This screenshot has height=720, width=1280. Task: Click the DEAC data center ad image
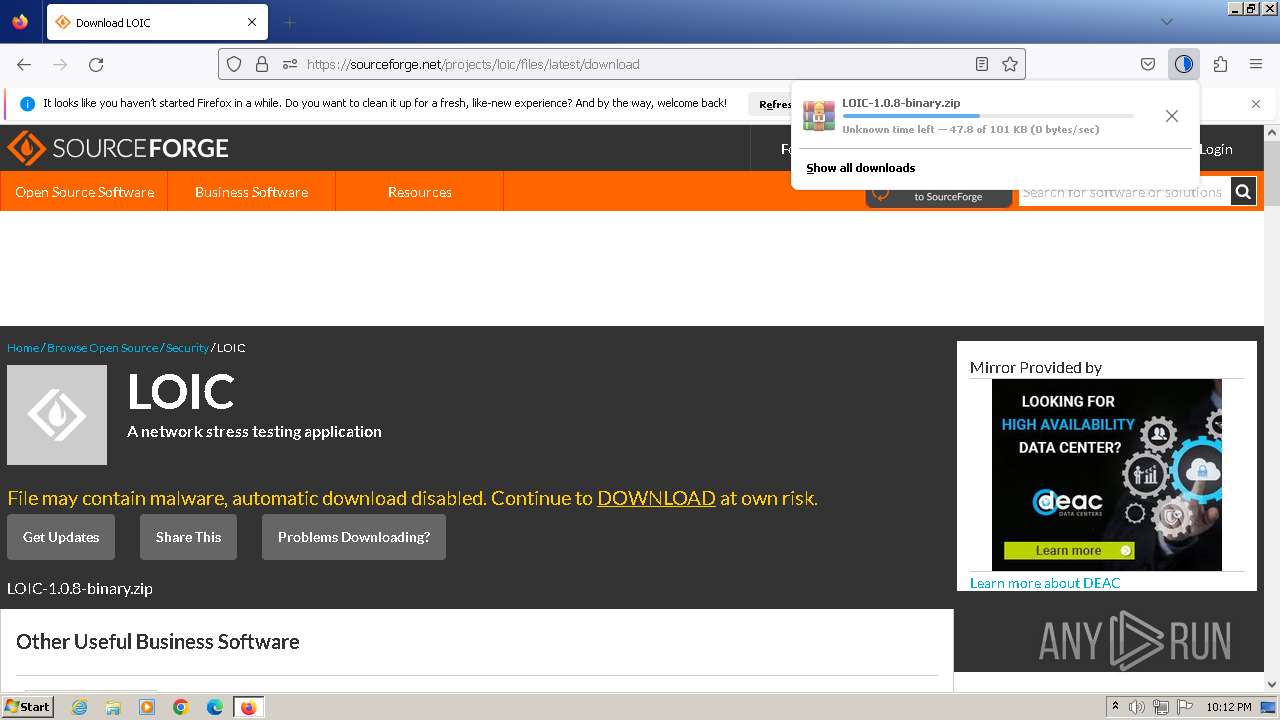[1107, 475]
